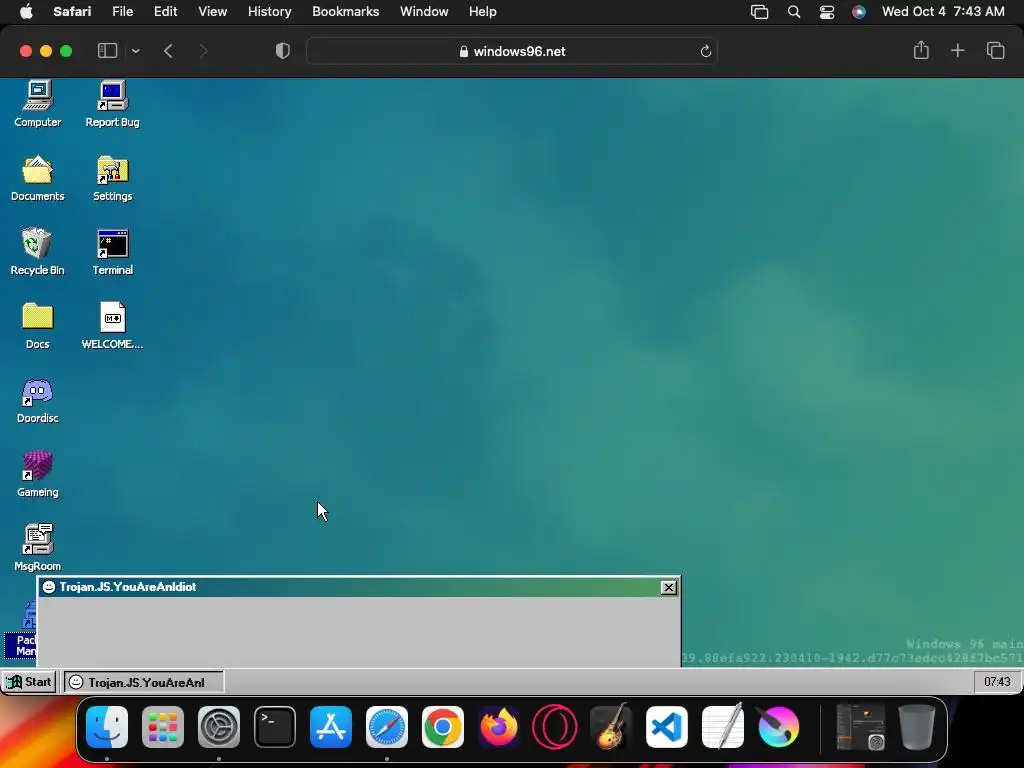This screenshot has width=1024, height=768.
Task: Open App Store from the Dock
Action: [330, 726]
